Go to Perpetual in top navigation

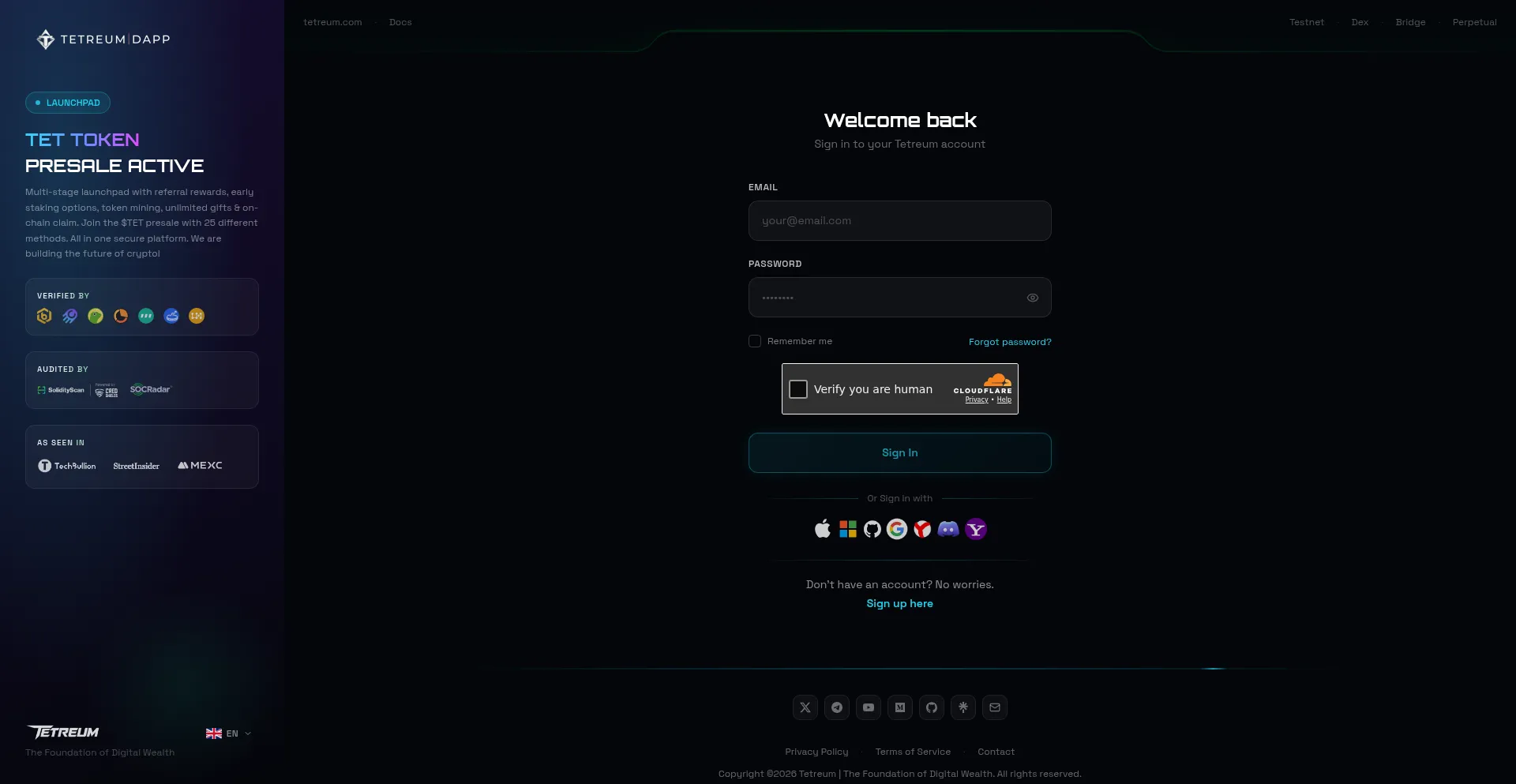point(1474,22)
